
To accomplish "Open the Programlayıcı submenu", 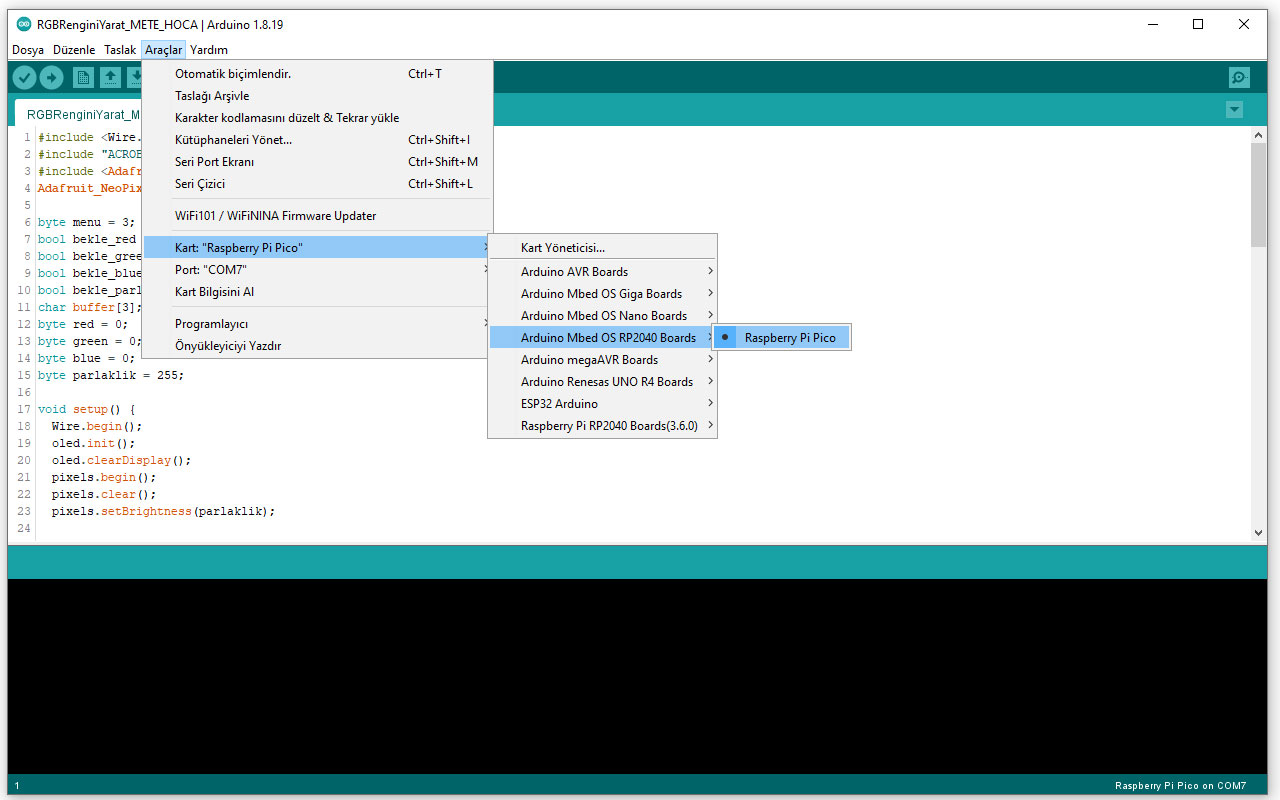I will point(317,324).
